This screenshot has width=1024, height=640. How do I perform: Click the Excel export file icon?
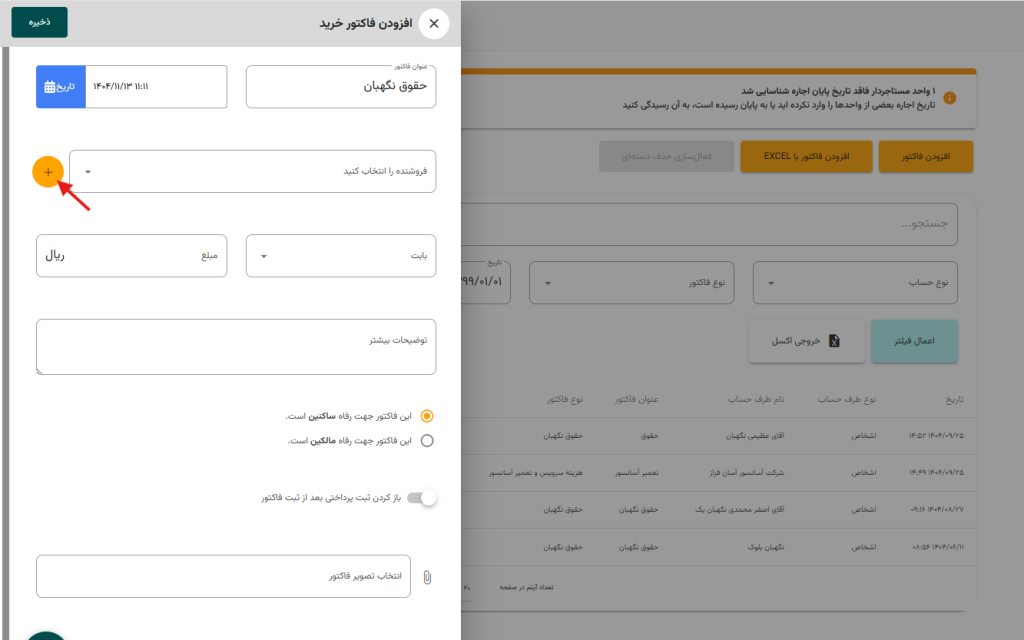tap(833, 341)
